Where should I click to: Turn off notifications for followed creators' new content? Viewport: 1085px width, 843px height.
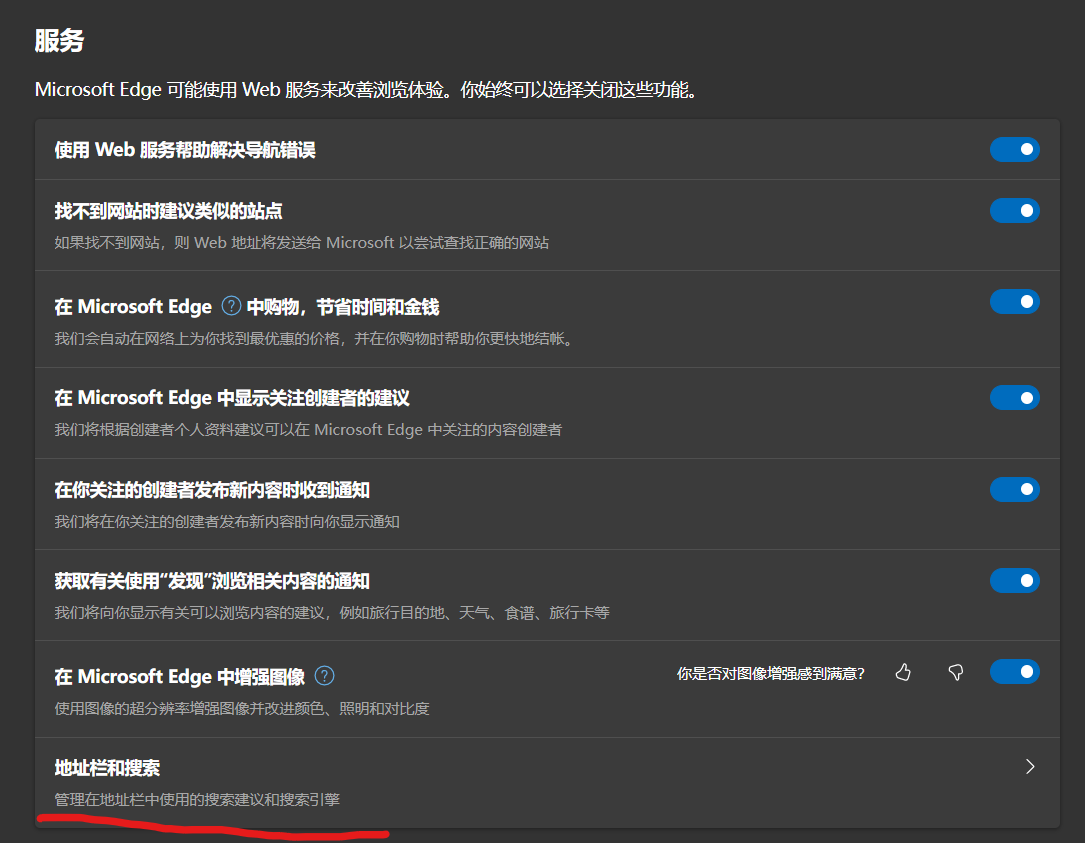(1015, 489)
